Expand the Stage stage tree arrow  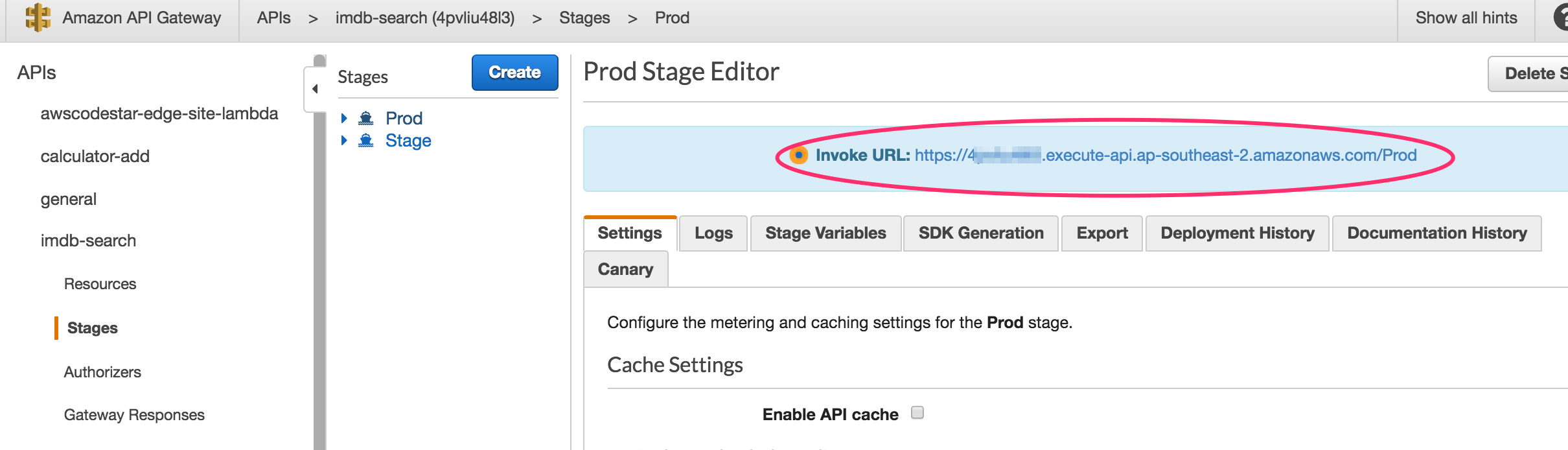click(344, 141)
